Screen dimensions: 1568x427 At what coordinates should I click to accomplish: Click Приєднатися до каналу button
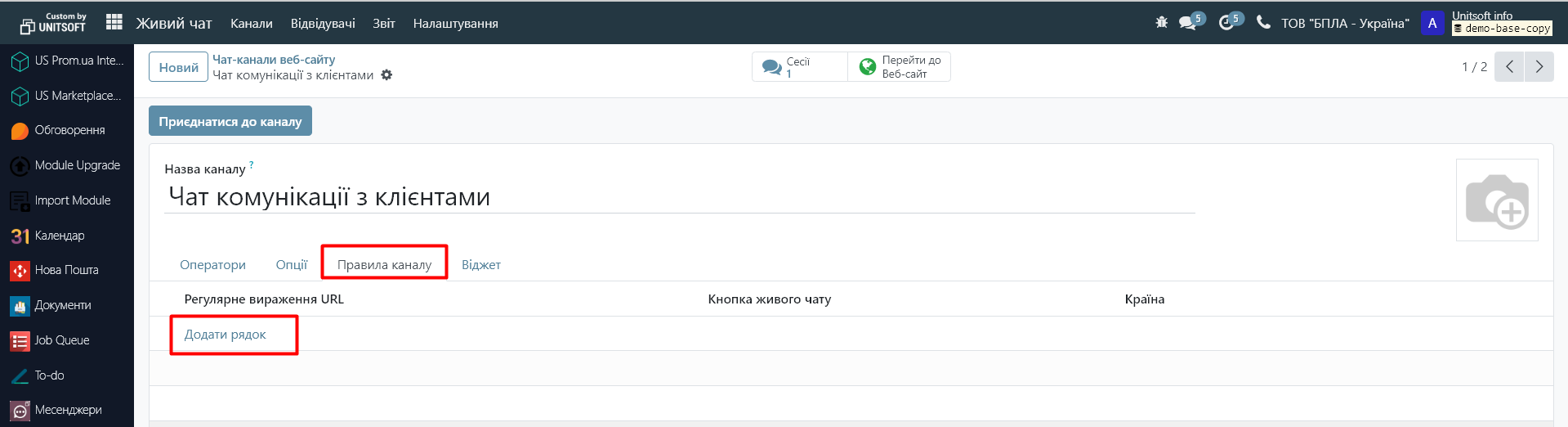pos(230,121)
